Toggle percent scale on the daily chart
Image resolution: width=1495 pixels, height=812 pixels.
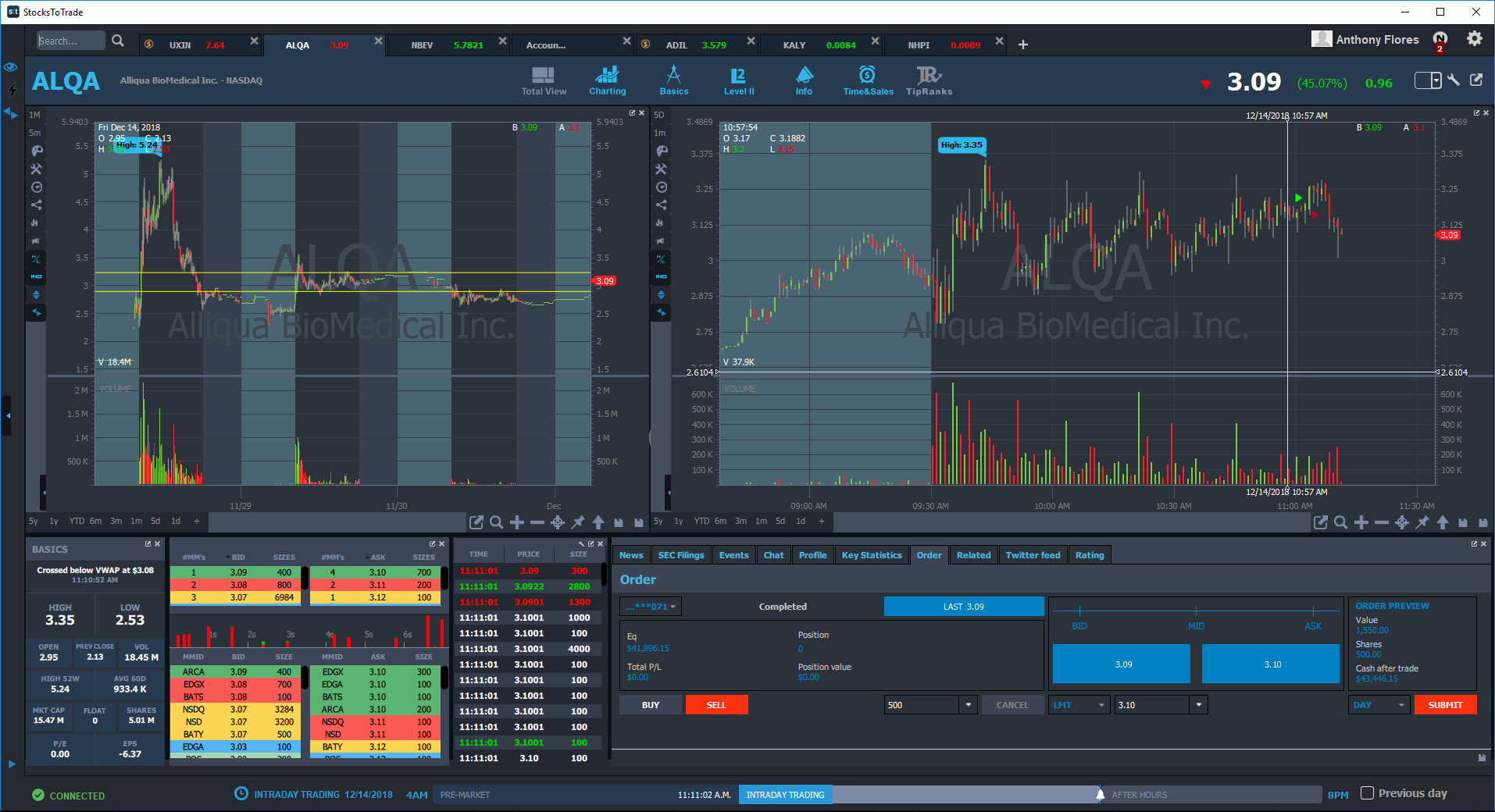(x=37, y=258)
